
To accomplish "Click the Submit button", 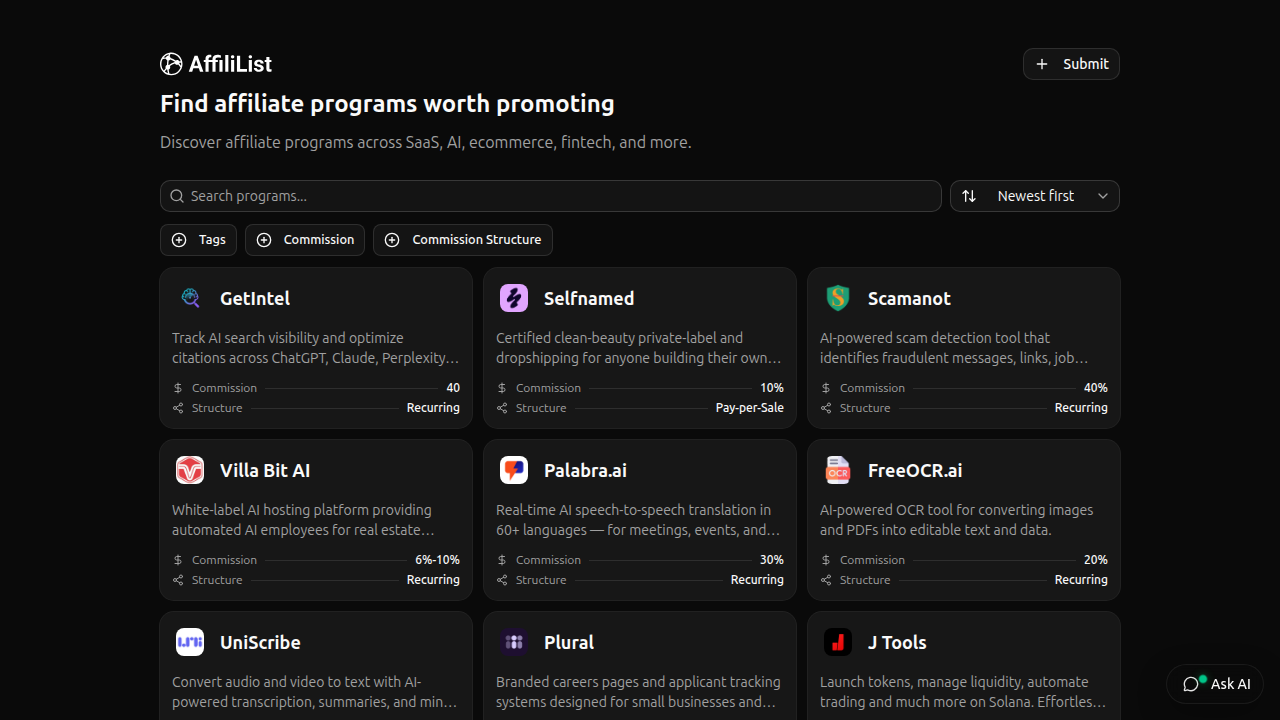I will pyautogui.click(x=1071, y=64).
